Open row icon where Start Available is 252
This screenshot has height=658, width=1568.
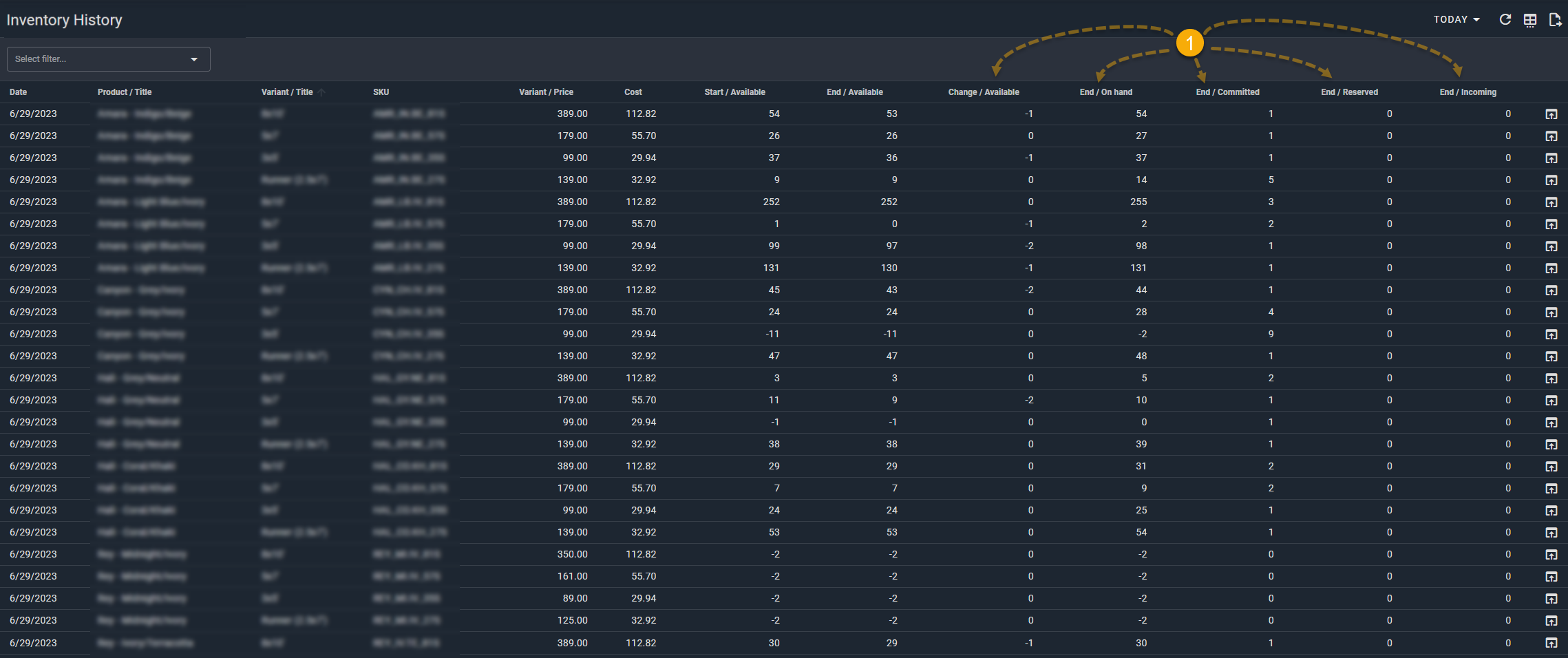1551,202
